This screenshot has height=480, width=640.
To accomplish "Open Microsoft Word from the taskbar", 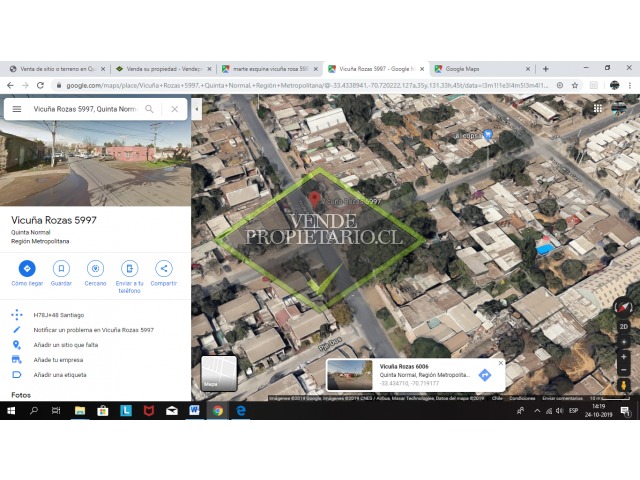I will 194,410.
